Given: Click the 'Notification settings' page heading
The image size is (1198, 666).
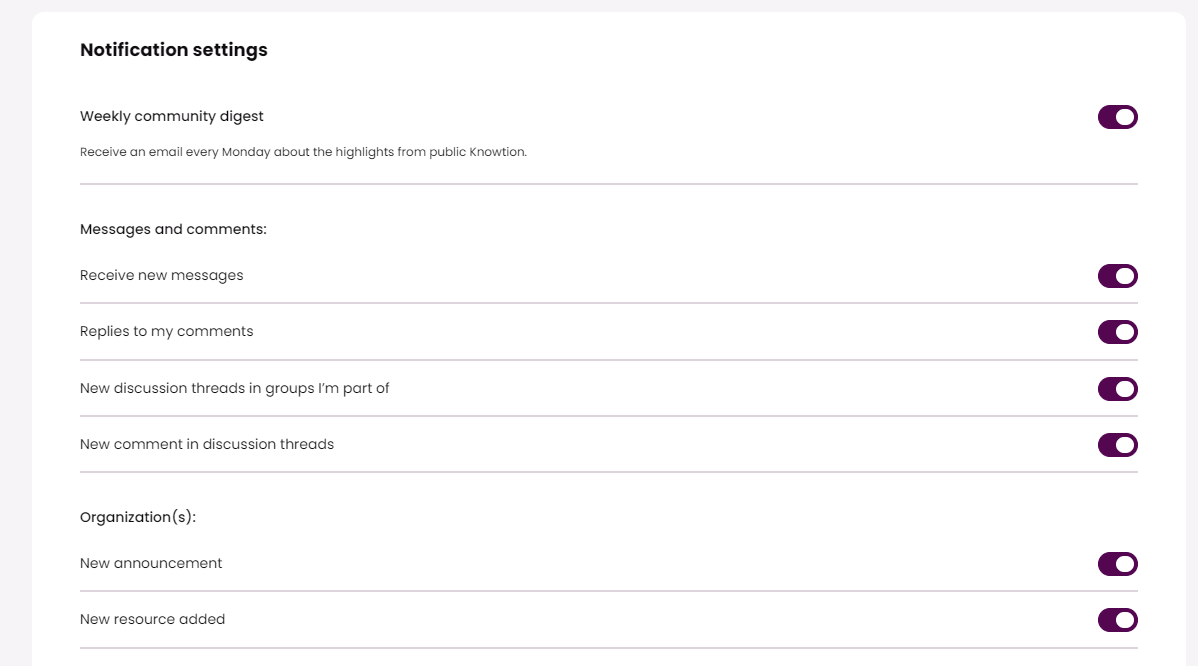Looking at the screenshot, I should tap(174, 49).
